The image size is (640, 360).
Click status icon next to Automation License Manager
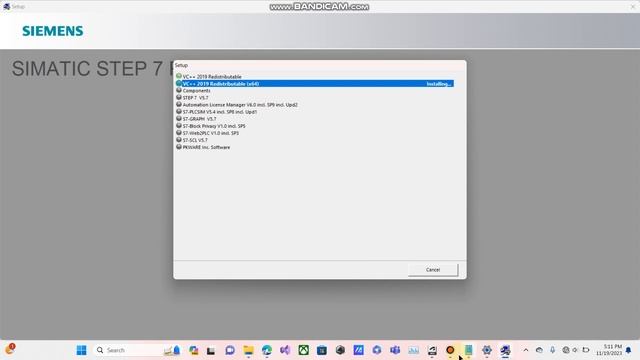coord(179,104)
